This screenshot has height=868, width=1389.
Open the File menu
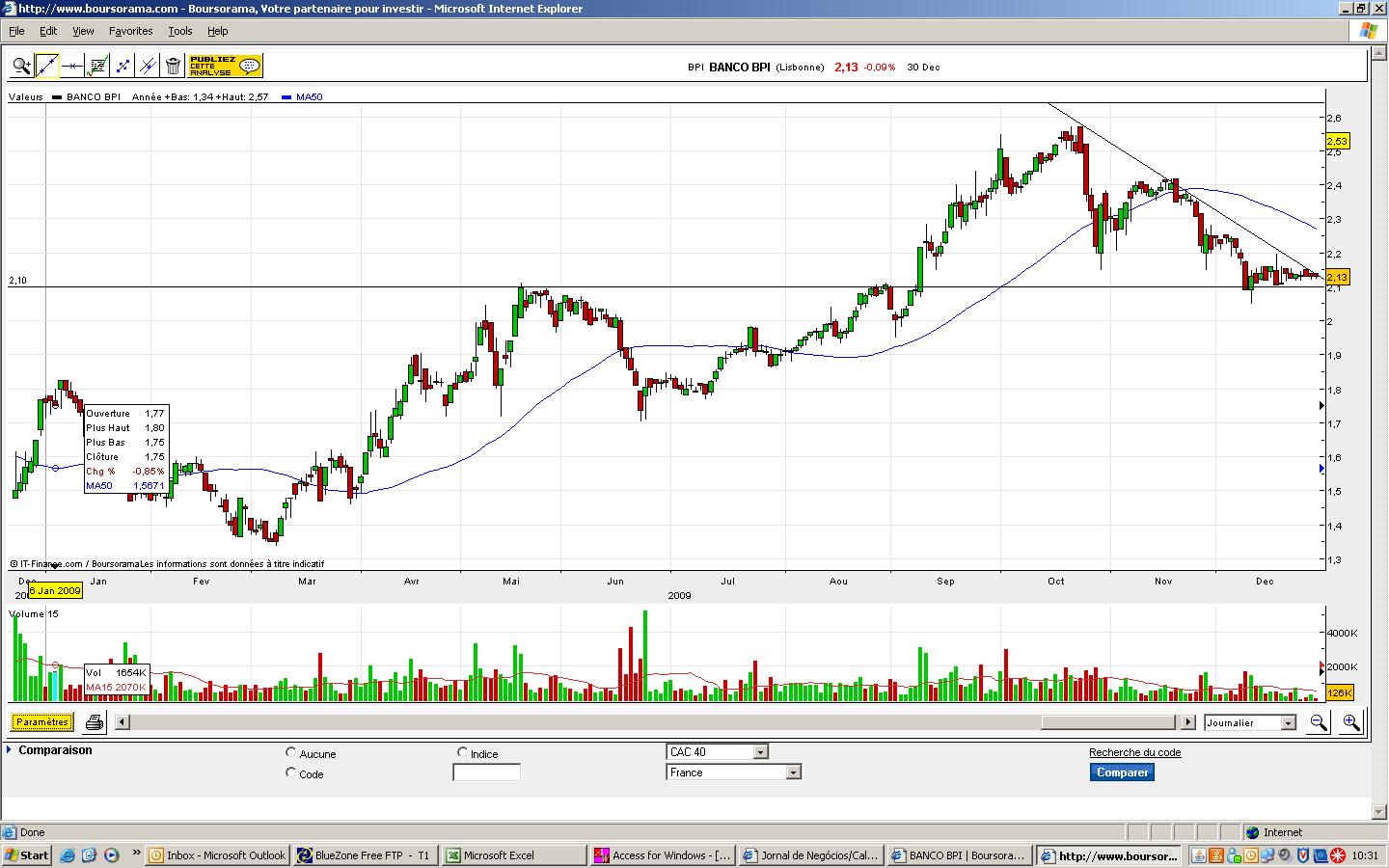pos(16,31)
